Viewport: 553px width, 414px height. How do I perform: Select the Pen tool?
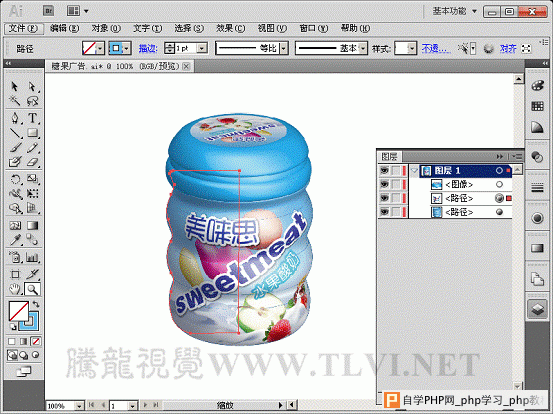tap(15, 118)
